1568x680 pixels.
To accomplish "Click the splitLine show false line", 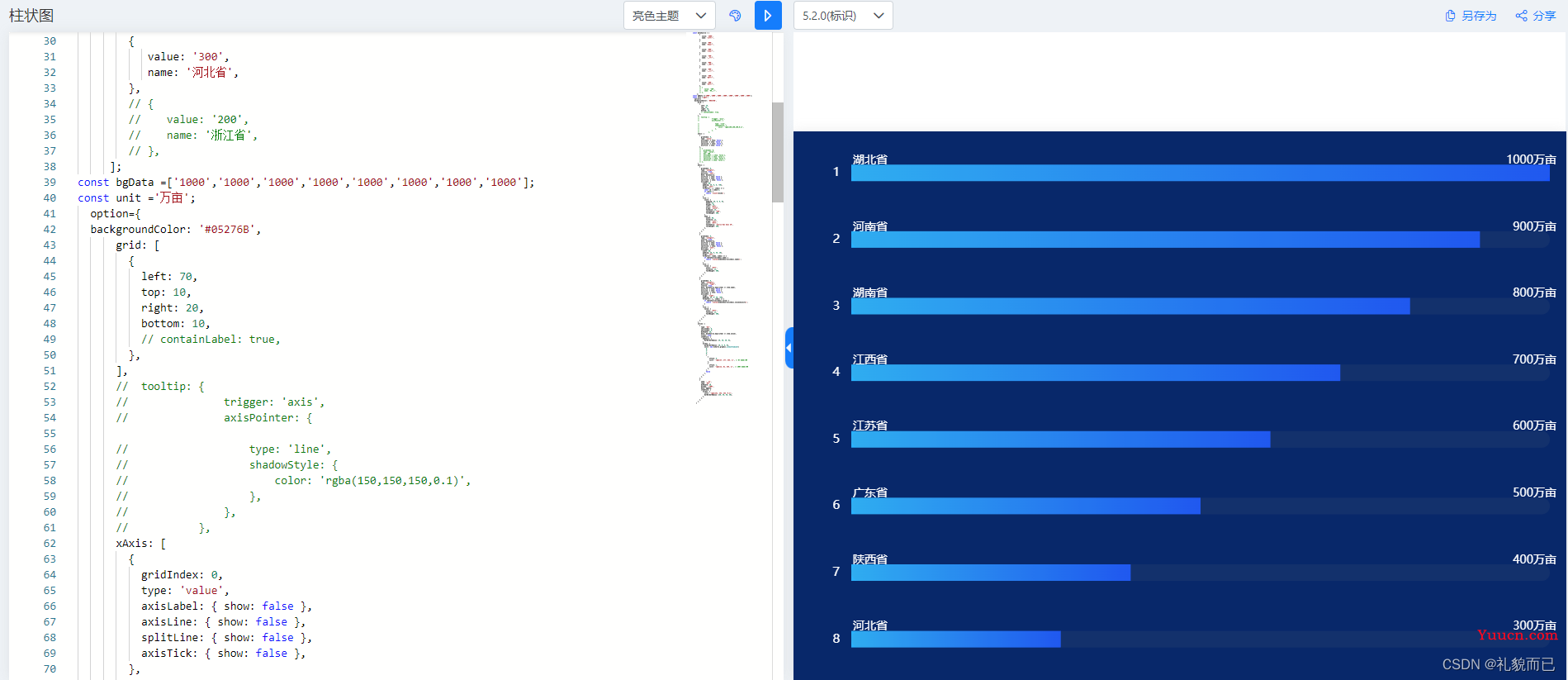I will pyautogui.click(x=227, y=638).
